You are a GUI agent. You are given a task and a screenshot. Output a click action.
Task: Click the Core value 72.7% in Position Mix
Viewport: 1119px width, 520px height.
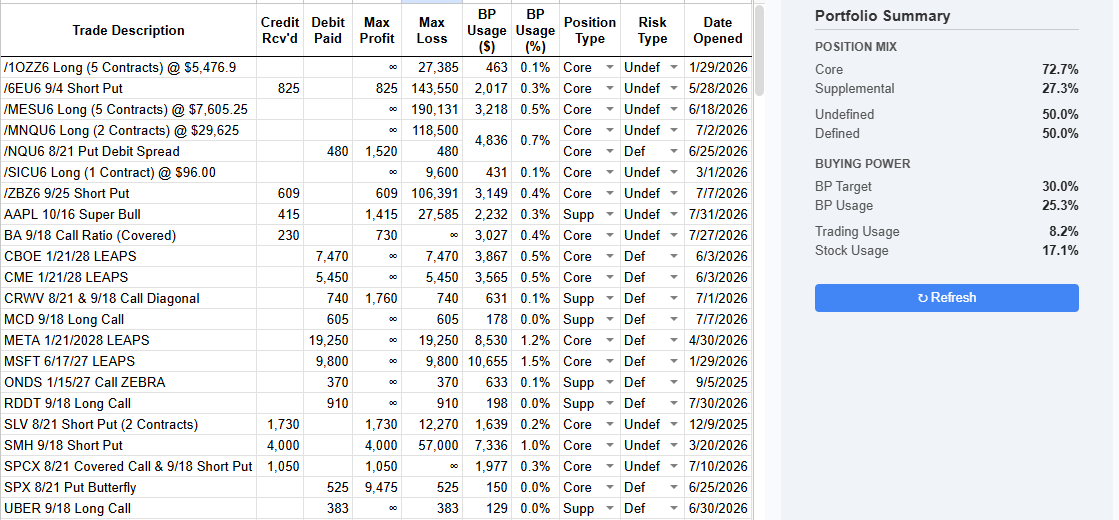click(x=1060, y=69)
